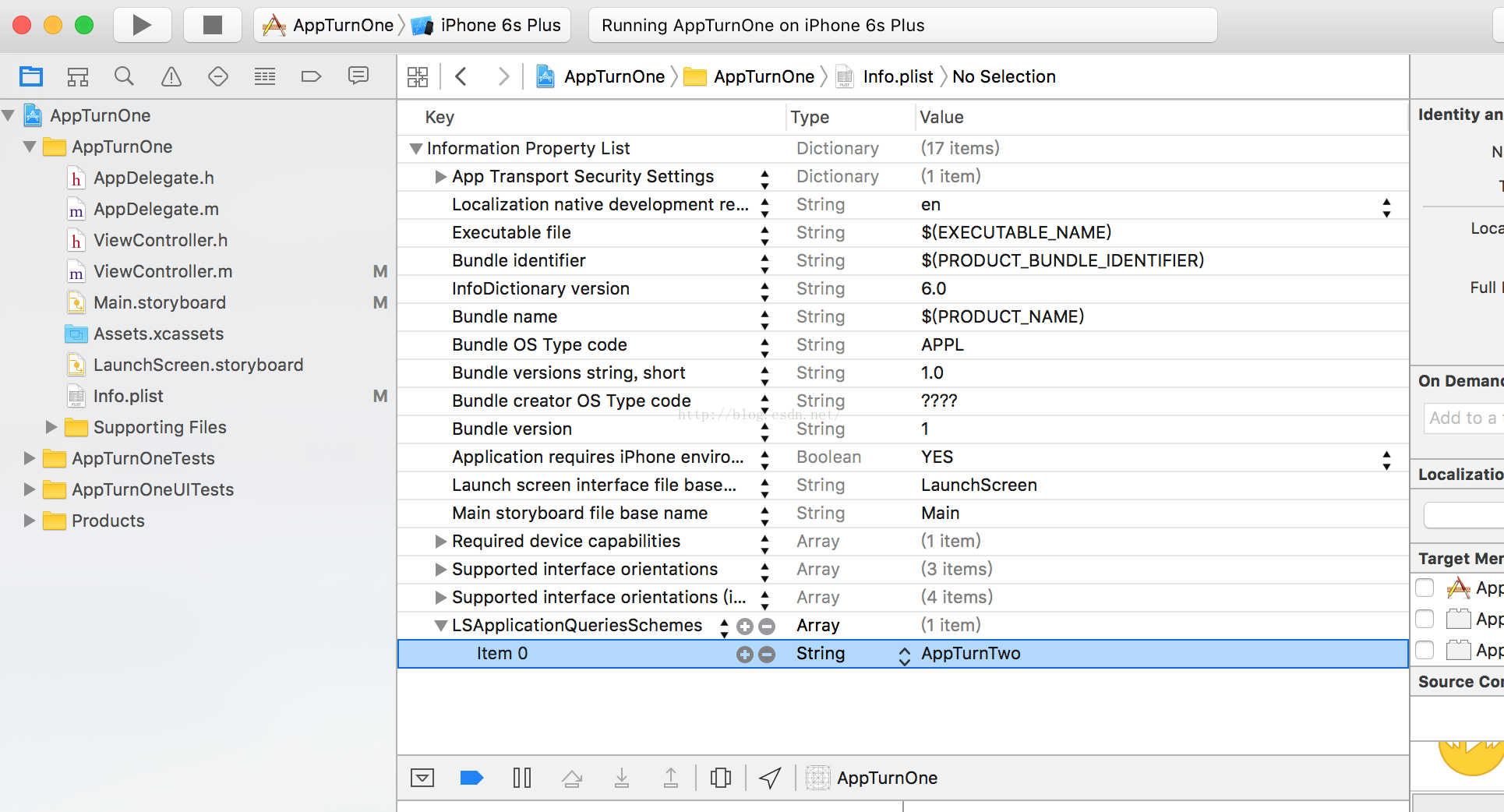
Task: Select AppDelegate.m in navigator
Action: coord(156,209)
